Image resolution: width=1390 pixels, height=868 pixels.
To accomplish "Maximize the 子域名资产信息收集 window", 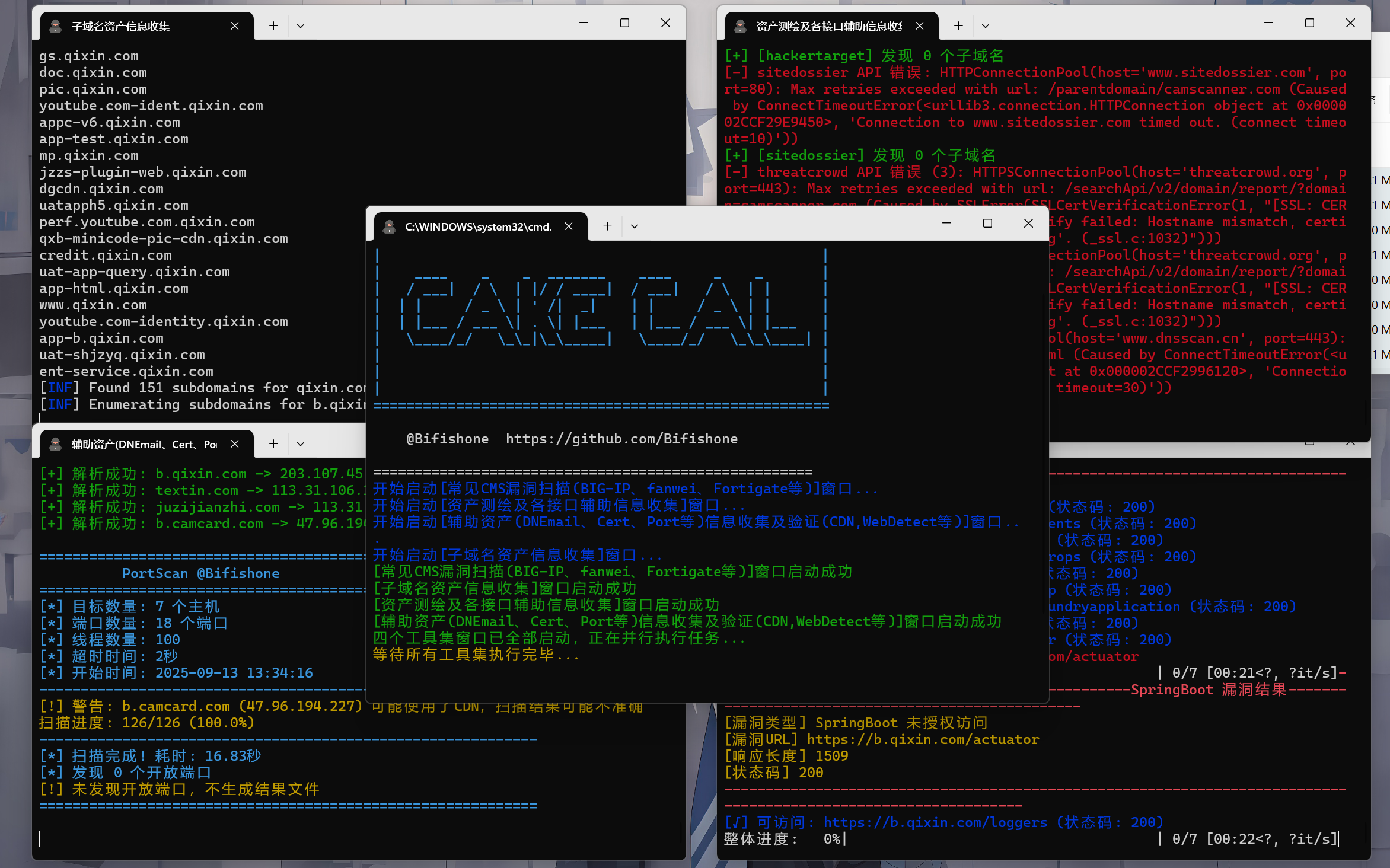I will point(624,23).
